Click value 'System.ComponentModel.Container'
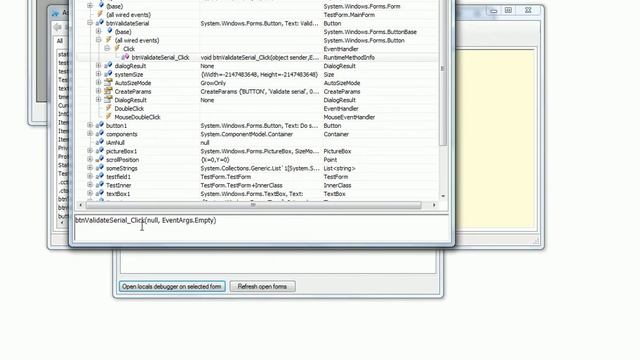Viewport: 640px width, 360px height. (246, 134)
